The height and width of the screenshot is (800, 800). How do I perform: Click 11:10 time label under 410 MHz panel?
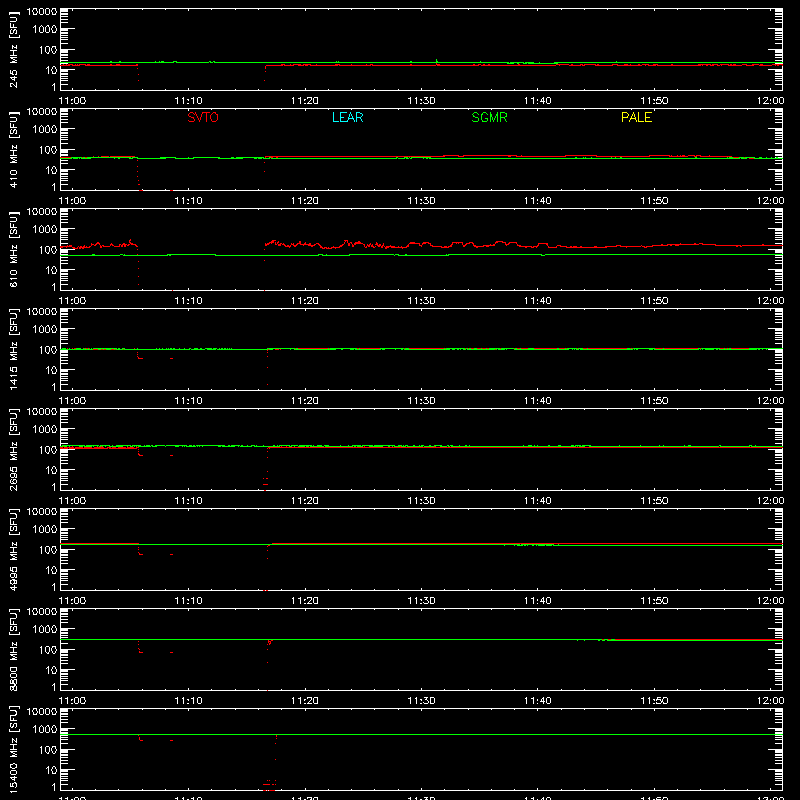[188, 201]
